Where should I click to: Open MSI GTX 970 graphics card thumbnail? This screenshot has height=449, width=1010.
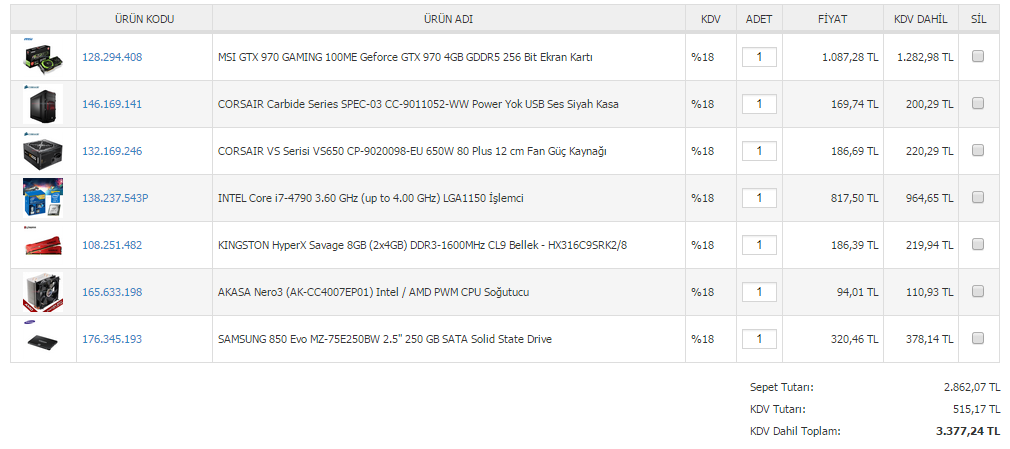43,57
